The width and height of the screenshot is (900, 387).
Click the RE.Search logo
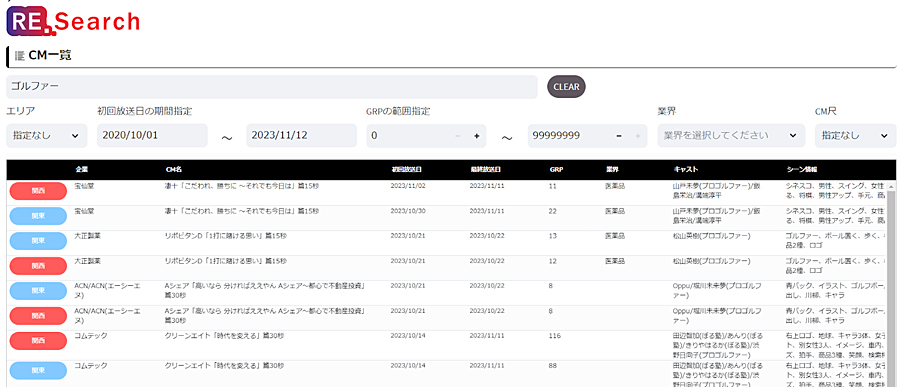pyautogui.click(x=73, y=21)
